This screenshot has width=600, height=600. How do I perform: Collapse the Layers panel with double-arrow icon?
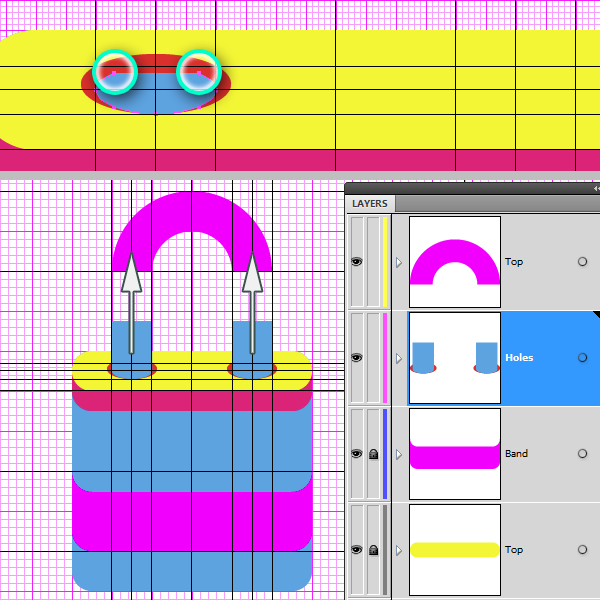click(x=596, y=188)
